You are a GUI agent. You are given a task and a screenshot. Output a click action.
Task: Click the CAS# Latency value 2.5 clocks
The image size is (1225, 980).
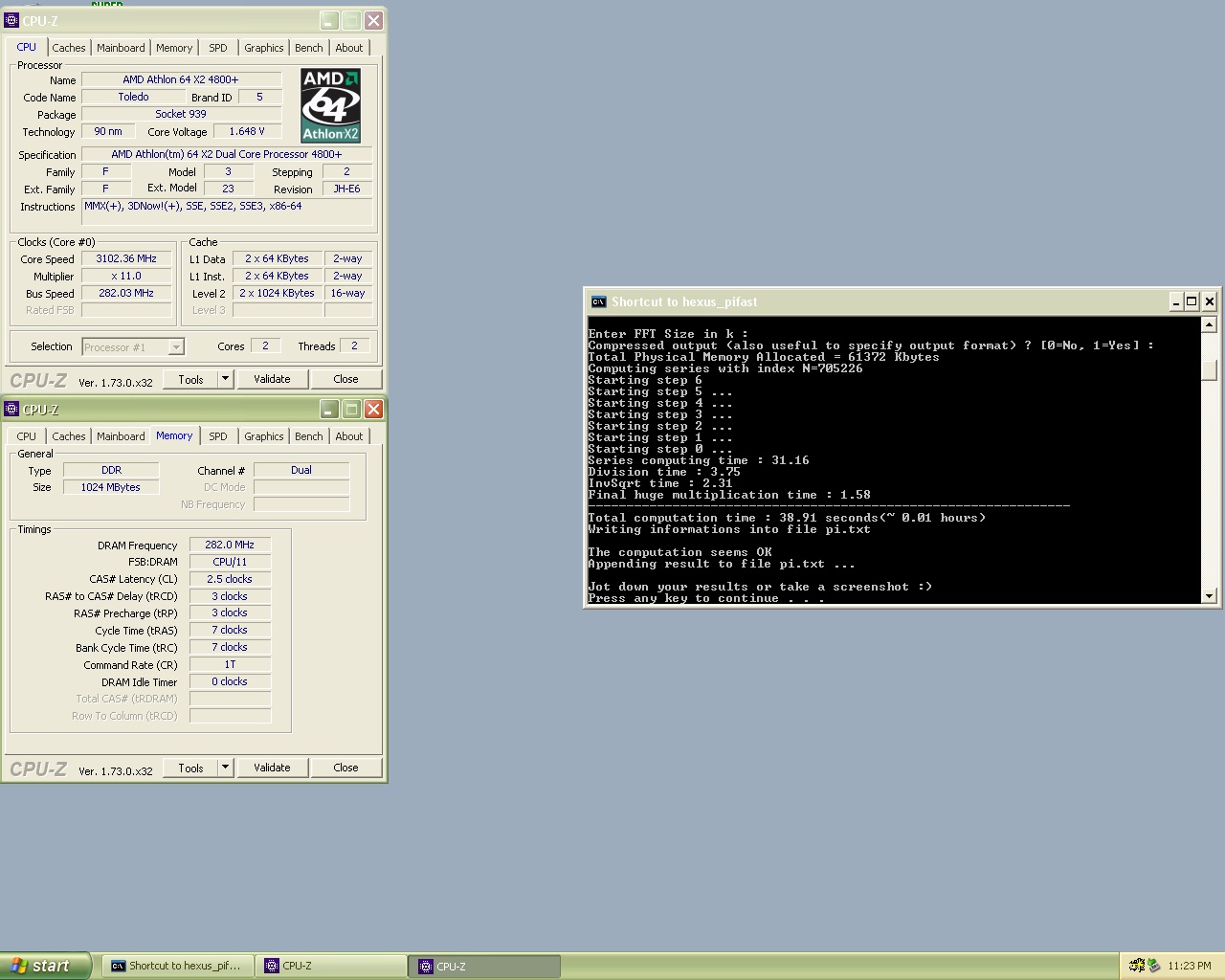[x=230, y=579]
